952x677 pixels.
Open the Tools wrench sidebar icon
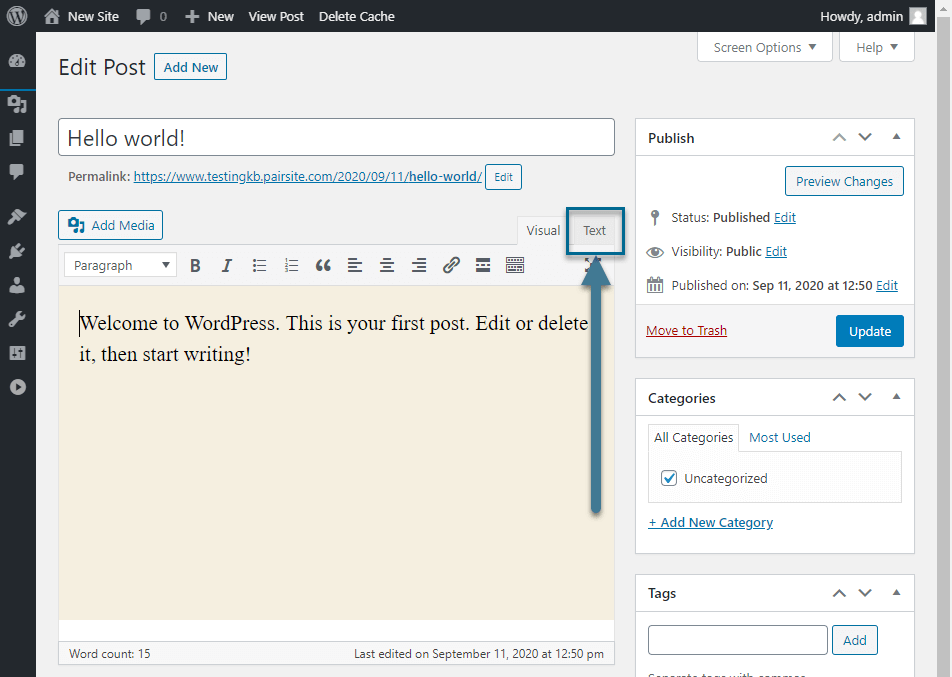pos(17,319)
